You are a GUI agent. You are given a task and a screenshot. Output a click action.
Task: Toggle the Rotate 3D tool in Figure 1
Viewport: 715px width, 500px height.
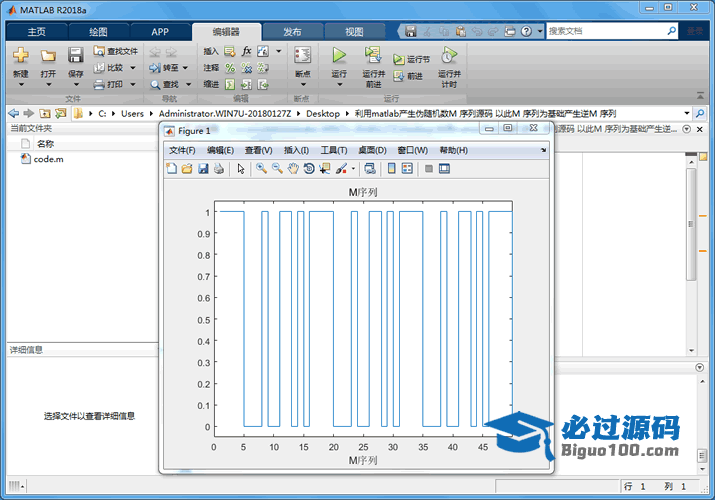[309, 169]
